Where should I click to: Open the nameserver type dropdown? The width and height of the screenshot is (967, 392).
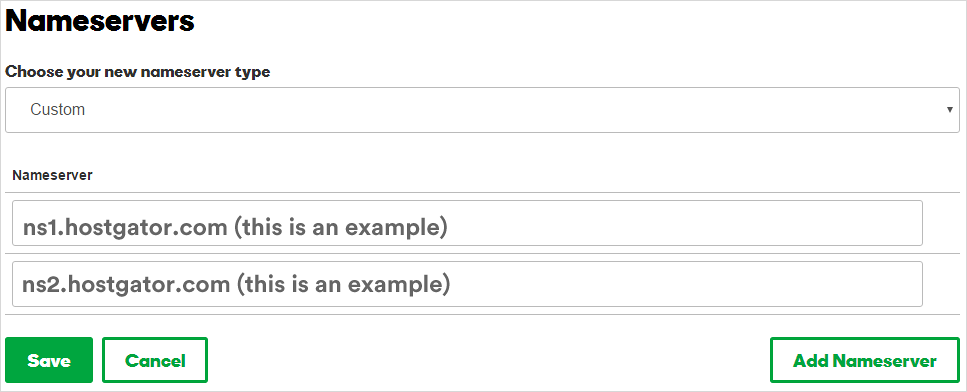click(x=482, y=110)
